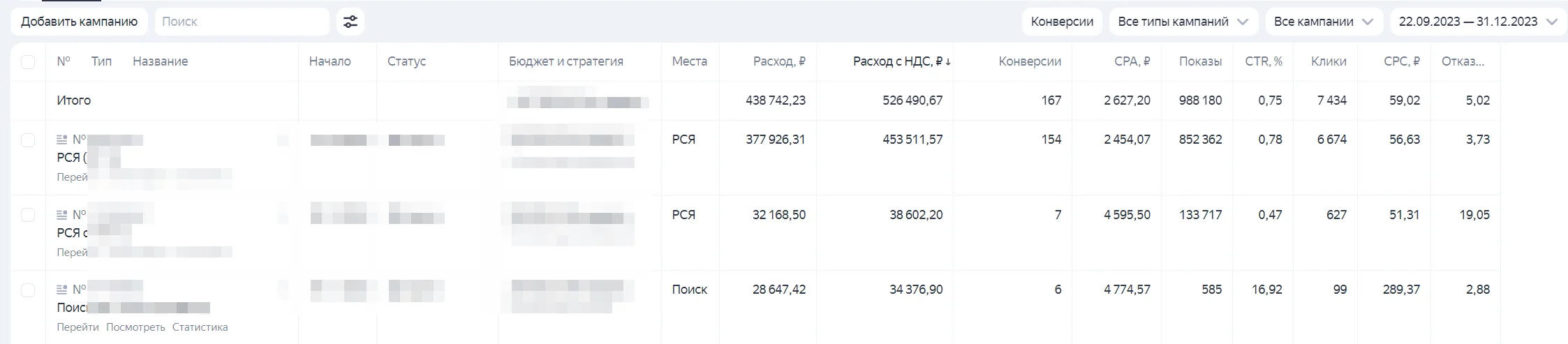Click the Конверсии button in top bar
The image size is (1568, 344).
pos(1062,22)
